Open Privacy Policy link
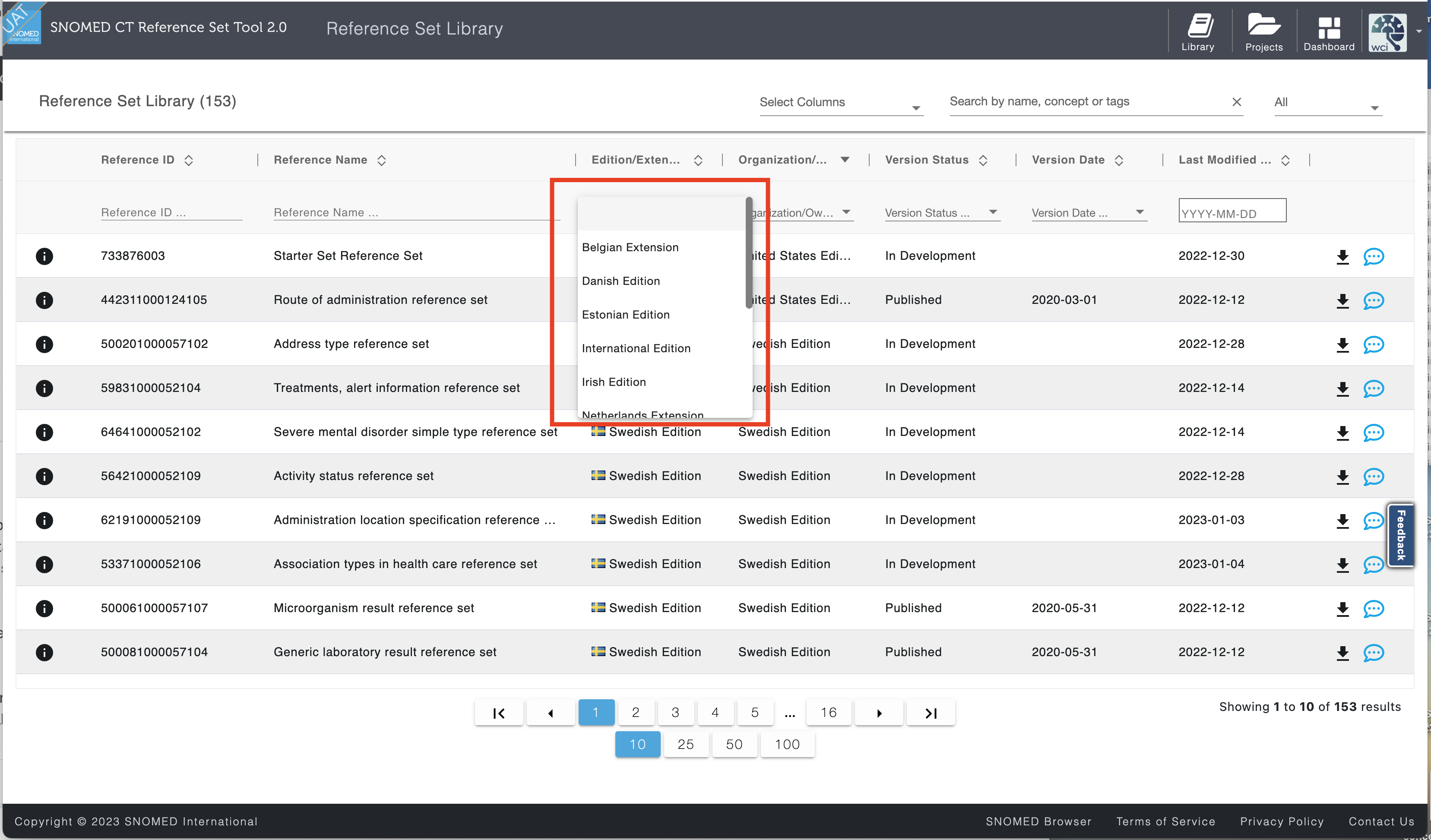The height and width of the screenshot is (840, 1431). coord(1282,821)
